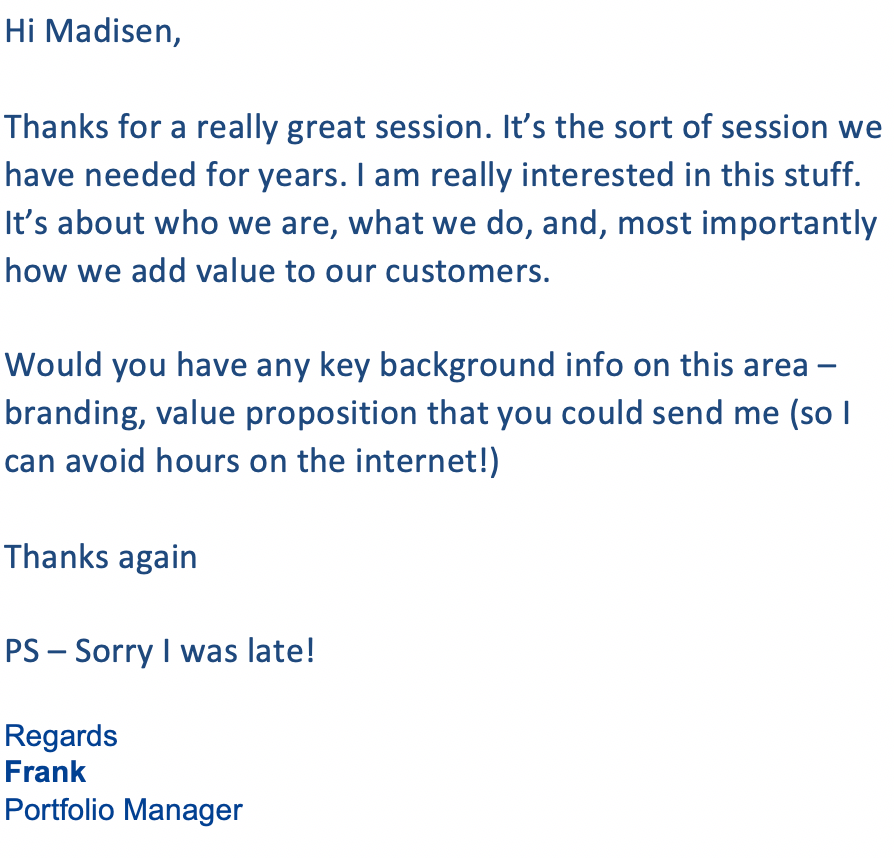The image size is (894, 858).
Task: Click on 'most importantly' text
Action: click(x=747, y=224)
